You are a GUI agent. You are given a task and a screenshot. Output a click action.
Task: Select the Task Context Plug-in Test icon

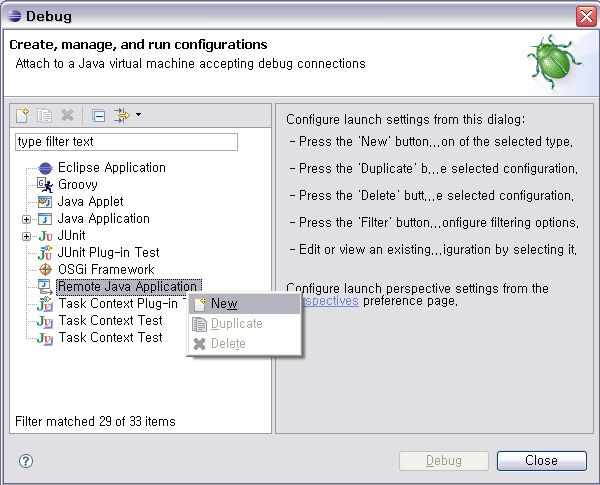[x=45, y=304]
